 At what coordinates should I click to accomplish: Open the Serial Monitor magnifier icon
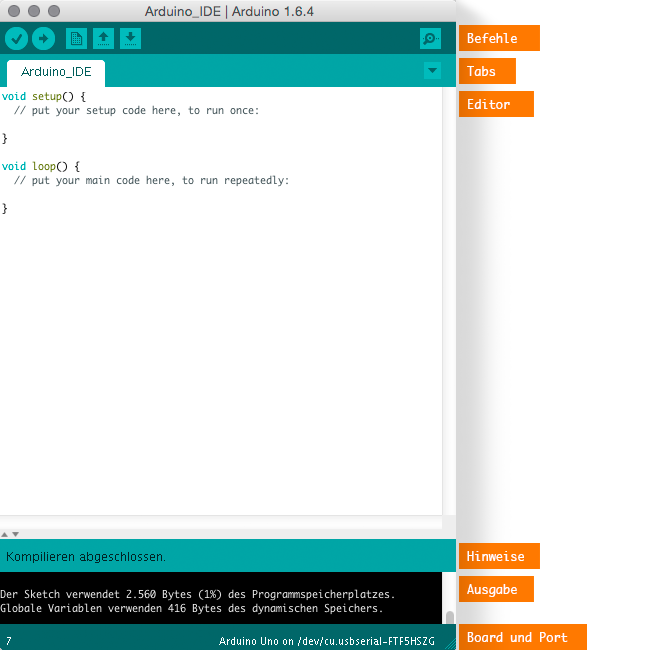430,39
